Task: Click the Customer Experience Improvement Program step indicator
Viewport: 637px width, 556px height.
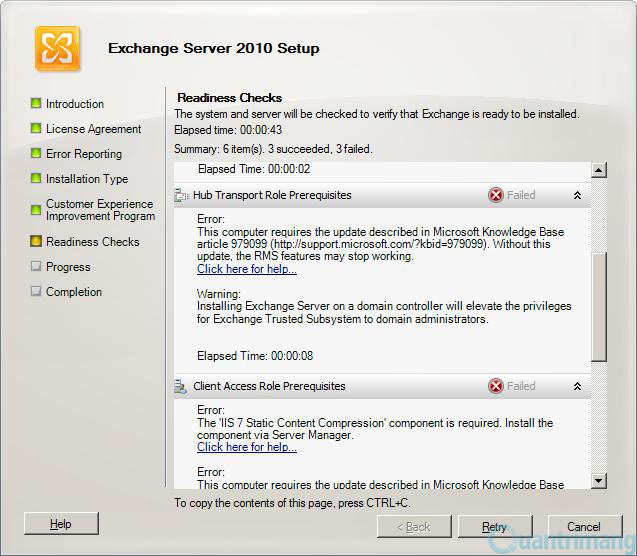Action: click(36, 210)
